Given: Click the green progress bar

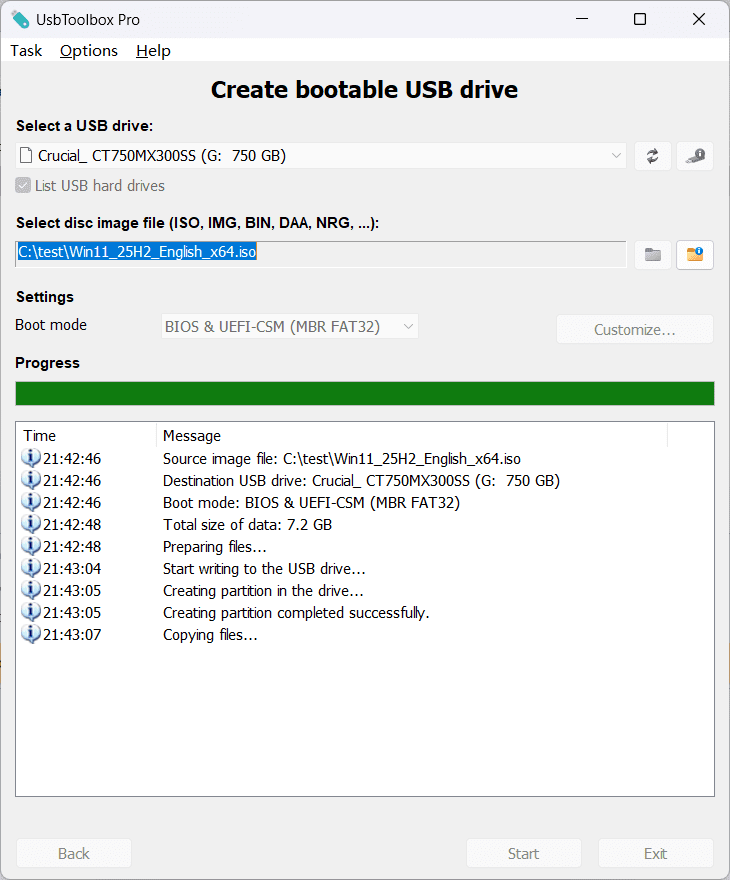Looking at the screenshot, I should point(365,393).
